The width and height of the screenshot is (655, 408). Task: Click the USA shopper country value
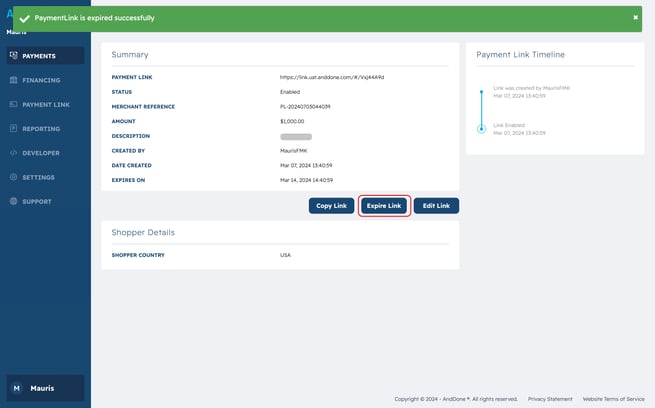point(285,255)
